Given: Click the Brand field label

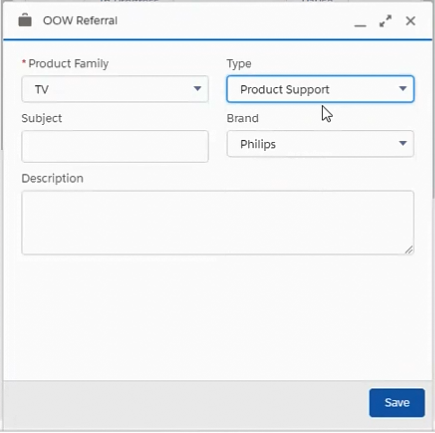Looking at the screenshot, I should 243,118.
